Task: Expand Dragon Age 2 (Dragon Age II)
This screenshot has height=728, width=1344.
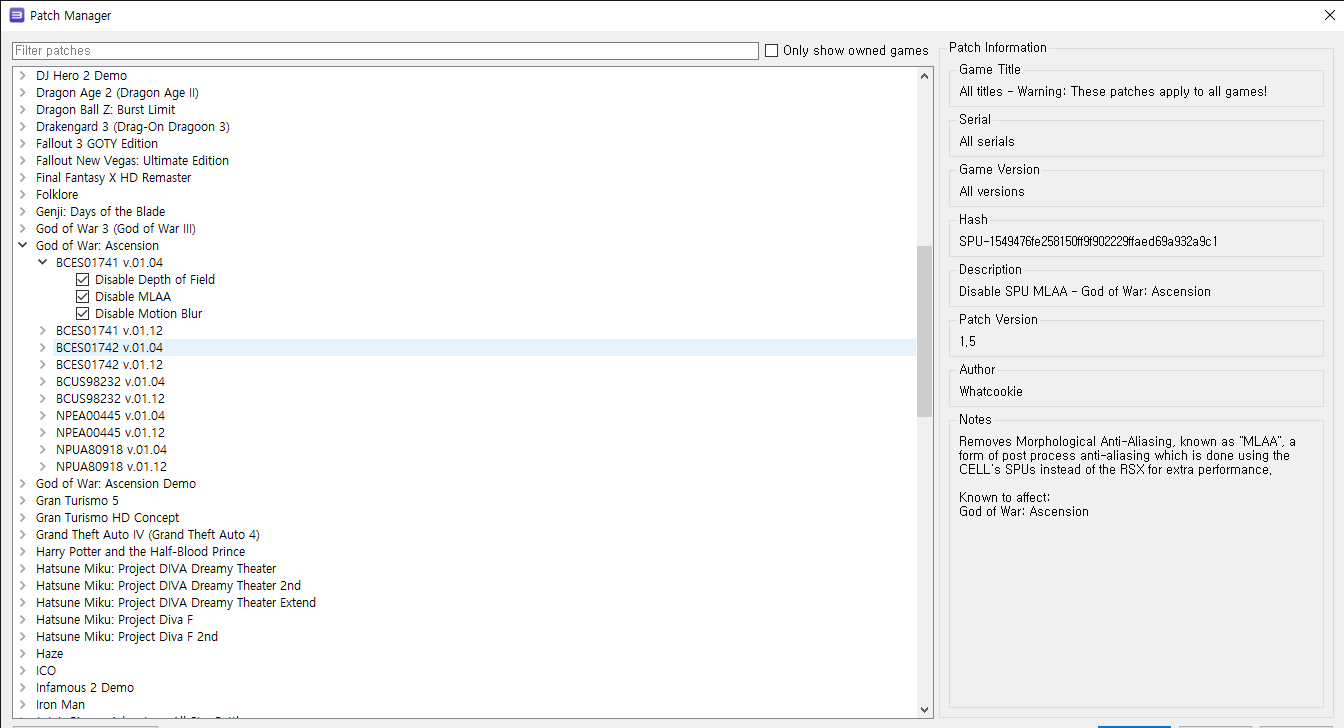Action: [23, 93]
